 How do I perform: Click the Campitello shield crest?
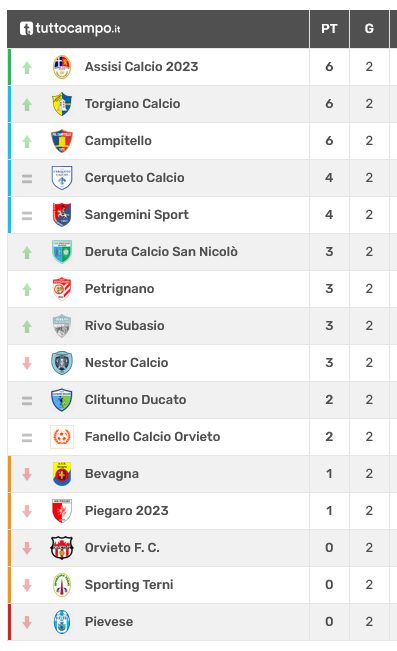click(x=62, y=141)
